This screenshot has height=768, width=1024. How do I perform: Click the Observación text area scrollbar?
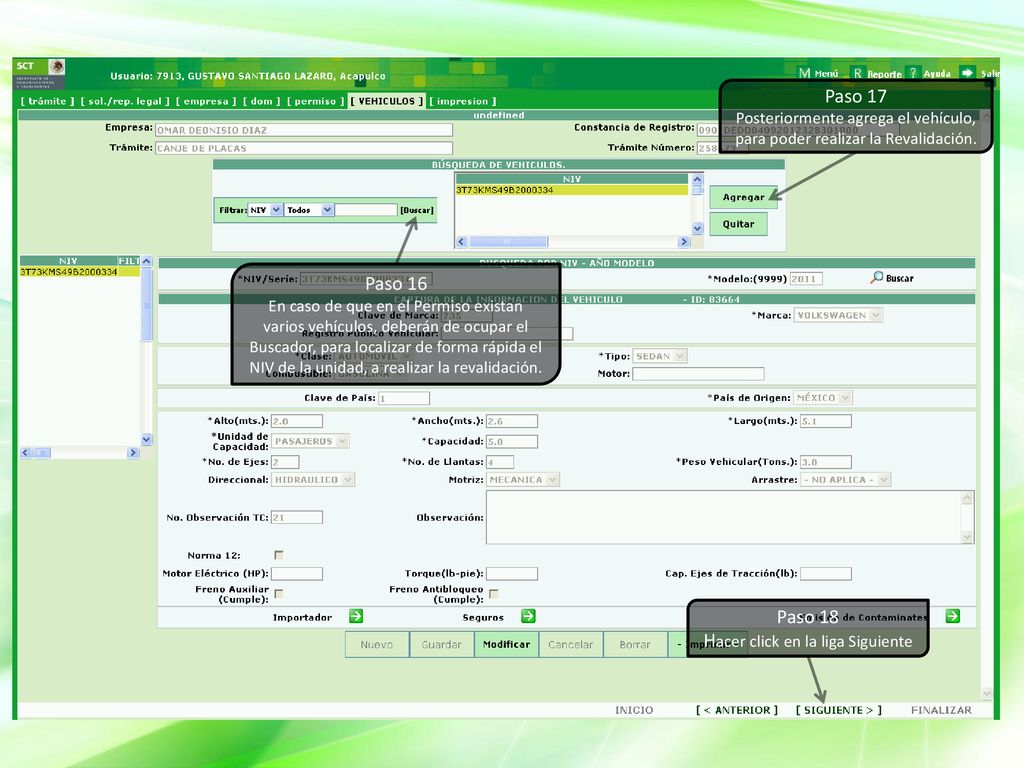coord(967,517)
